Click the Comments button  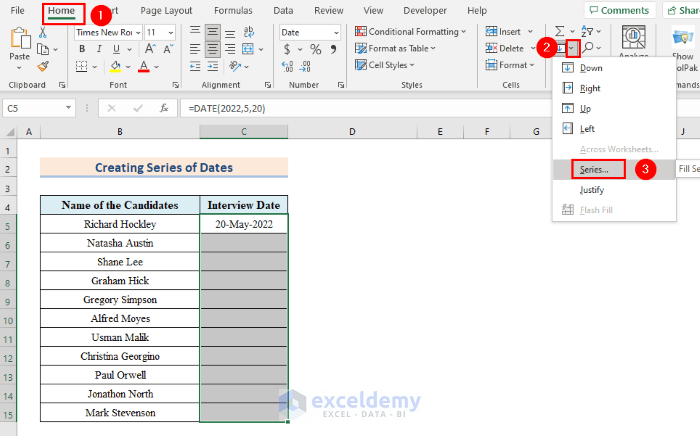pos(620,10)
